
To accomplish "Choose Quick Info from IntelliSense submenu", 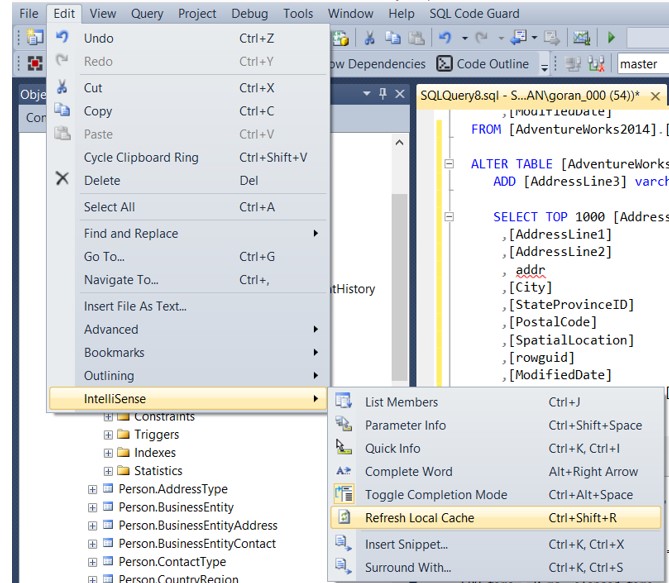I will click(496, 448).
